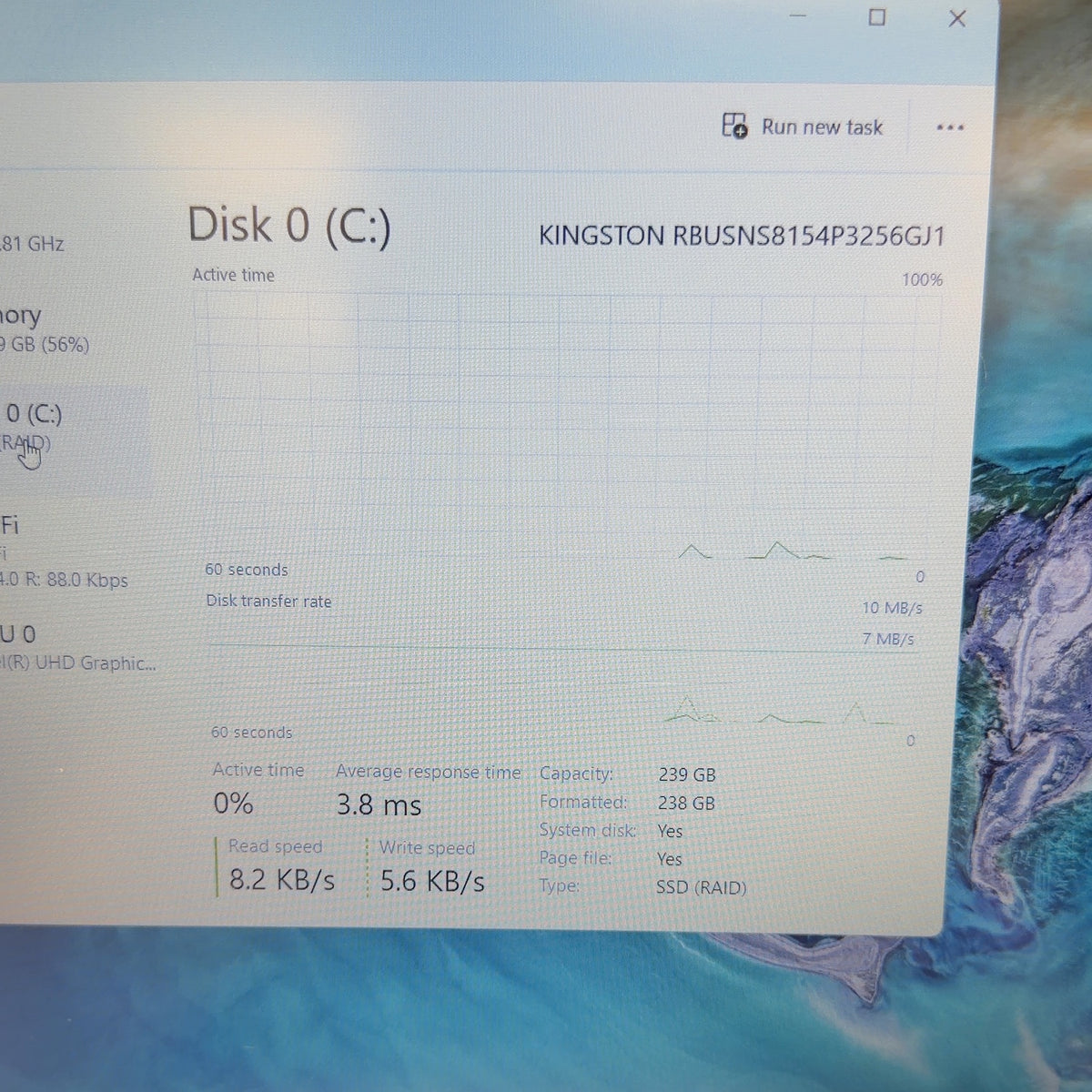
Task: Click the 100% scale label
Action: [x=922, y=280]
